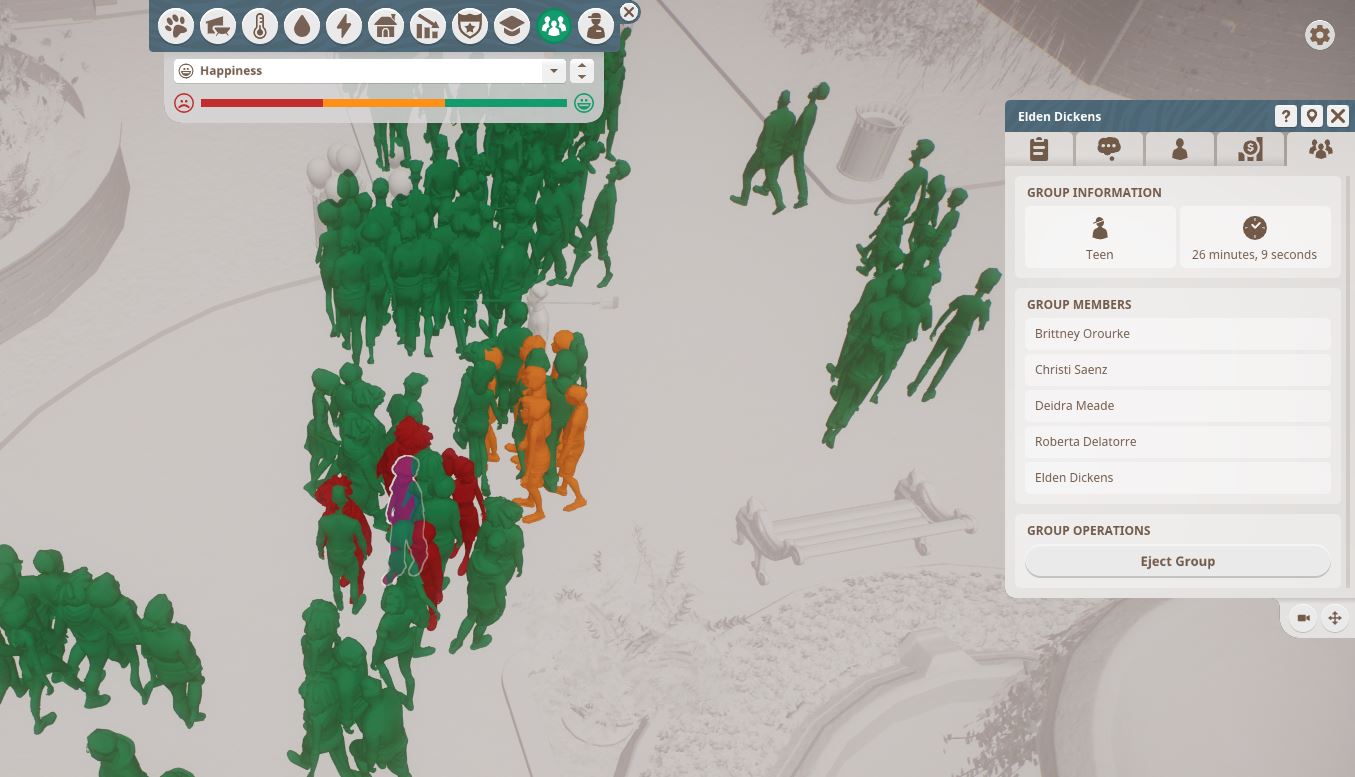Locate Elden Dickens with the map pin button
1355x777 pixels.
point(1312,117)
